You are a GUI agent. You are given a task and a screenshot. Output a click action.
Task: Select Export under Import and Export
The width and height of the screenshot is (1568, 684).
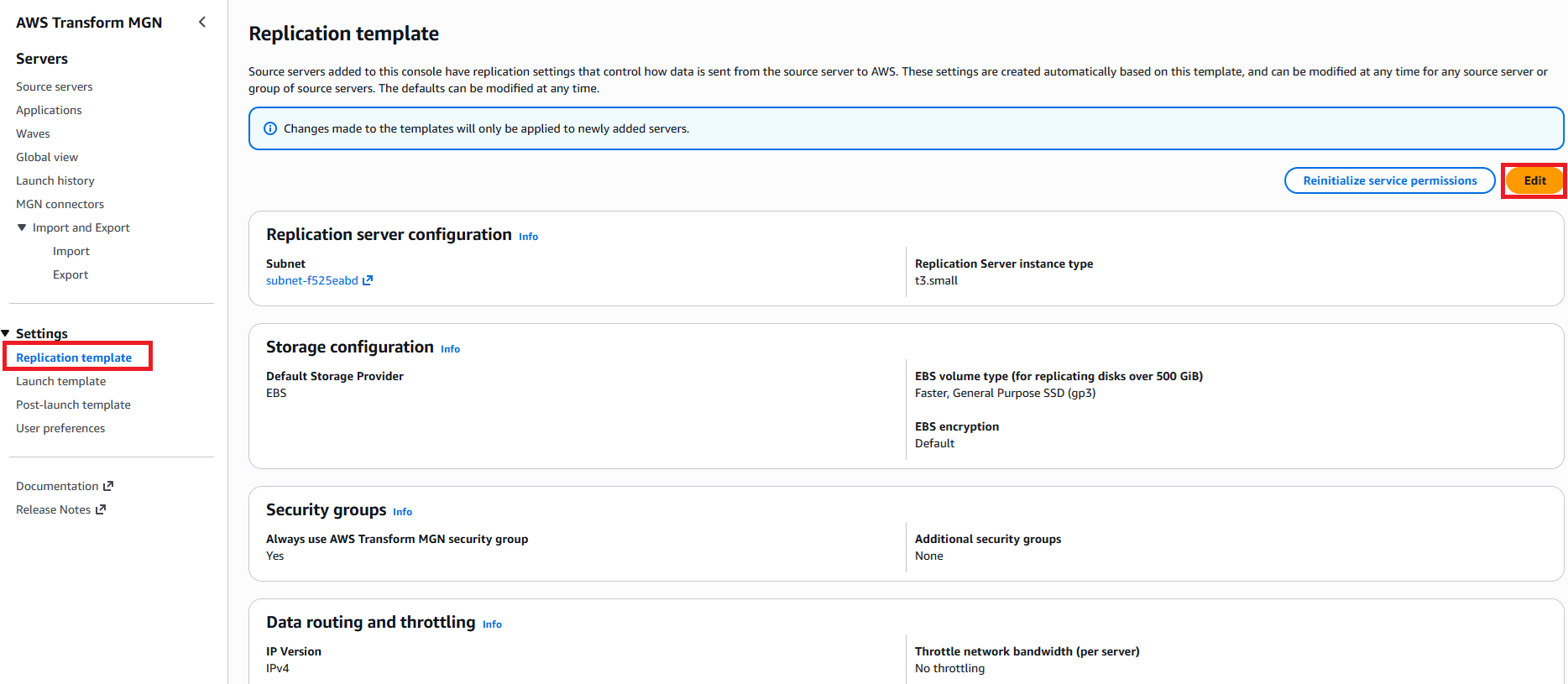coord(71,274)
